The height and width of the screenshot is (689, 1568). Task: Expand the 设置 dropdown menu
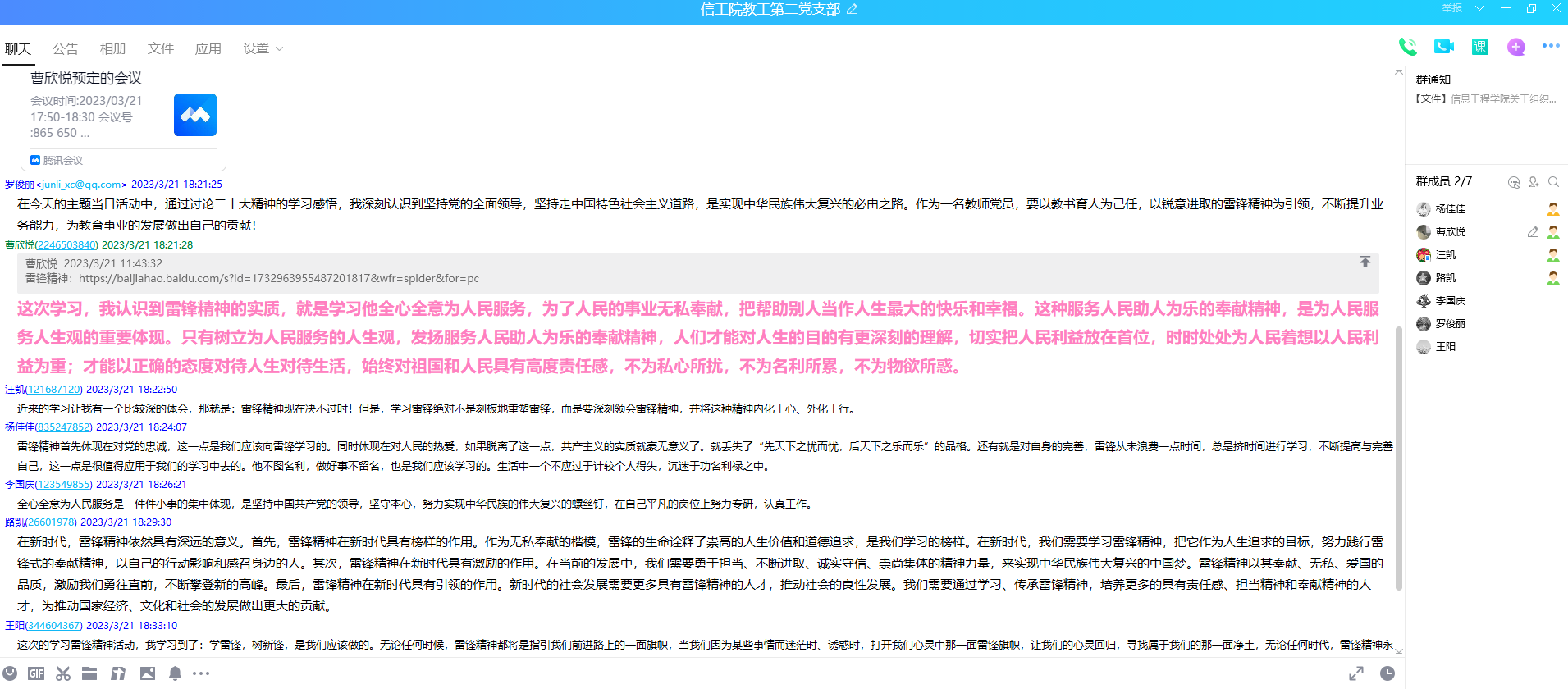[x=263, y=48]
